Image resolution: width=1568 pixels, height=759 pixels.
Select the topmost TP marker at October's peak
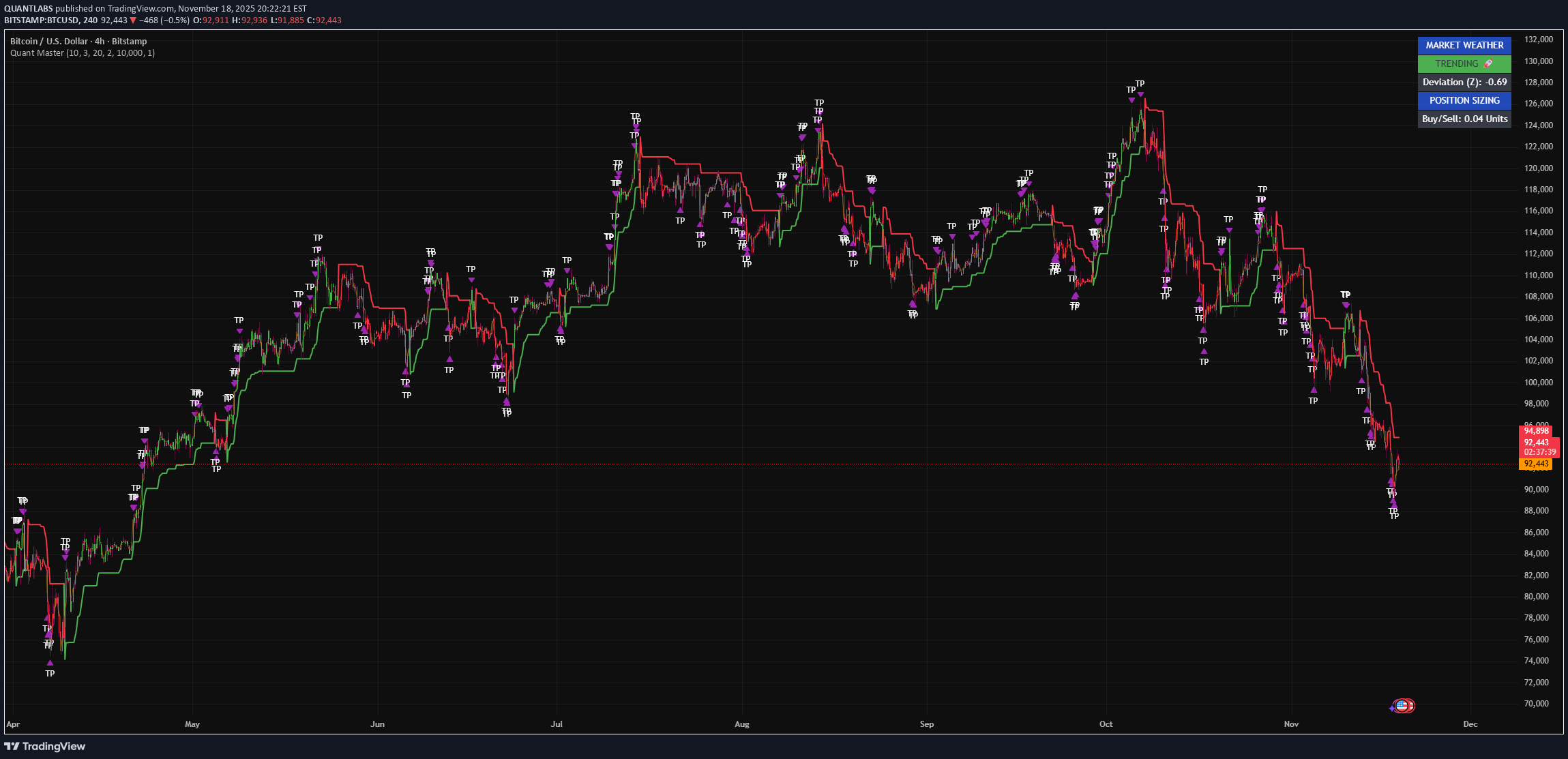tap(1140, 84)
